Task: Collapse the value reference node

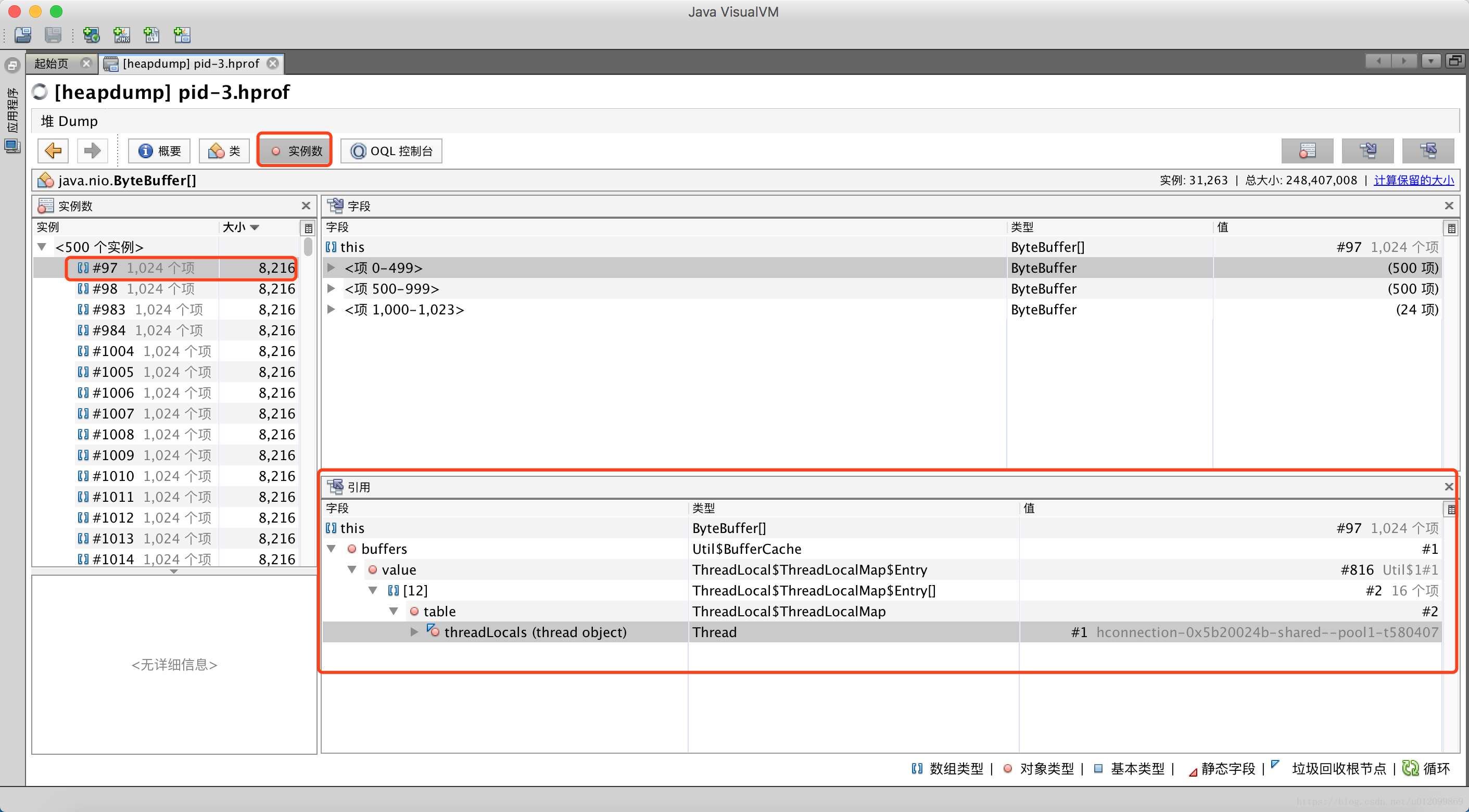Action: [352, 569]
